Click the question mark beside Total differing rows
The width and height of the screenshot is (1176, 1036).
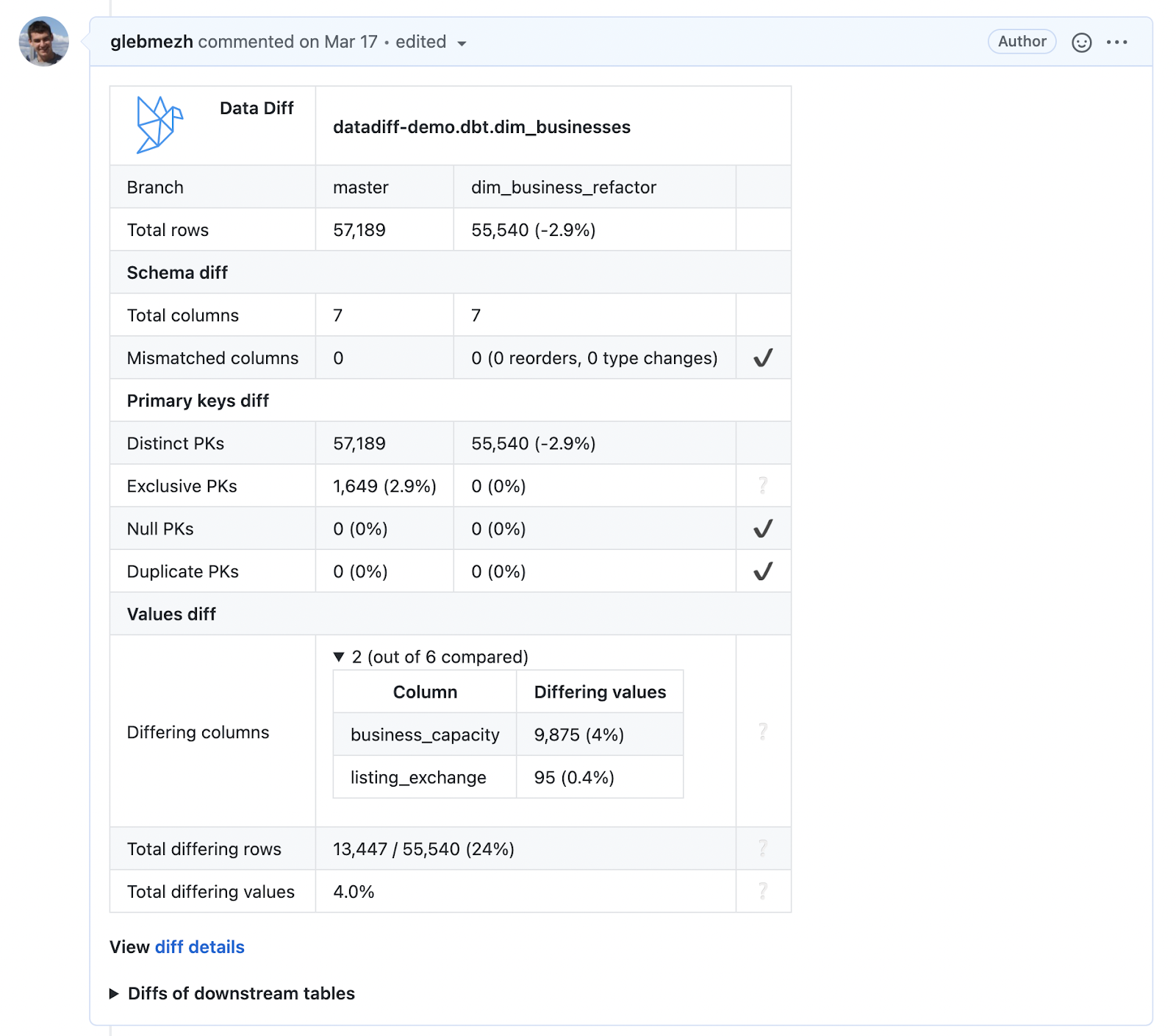pyautogui.click(x=762, y=848)
